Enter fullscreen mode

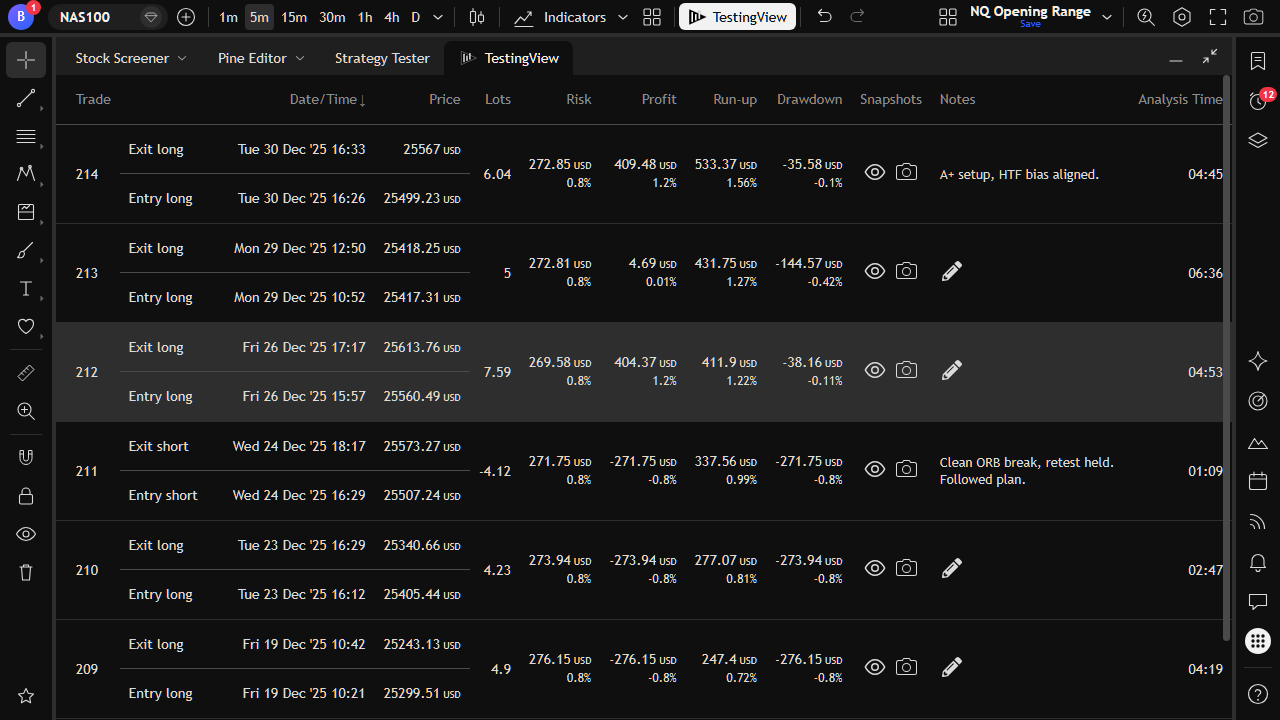(x=1217, y=17)
